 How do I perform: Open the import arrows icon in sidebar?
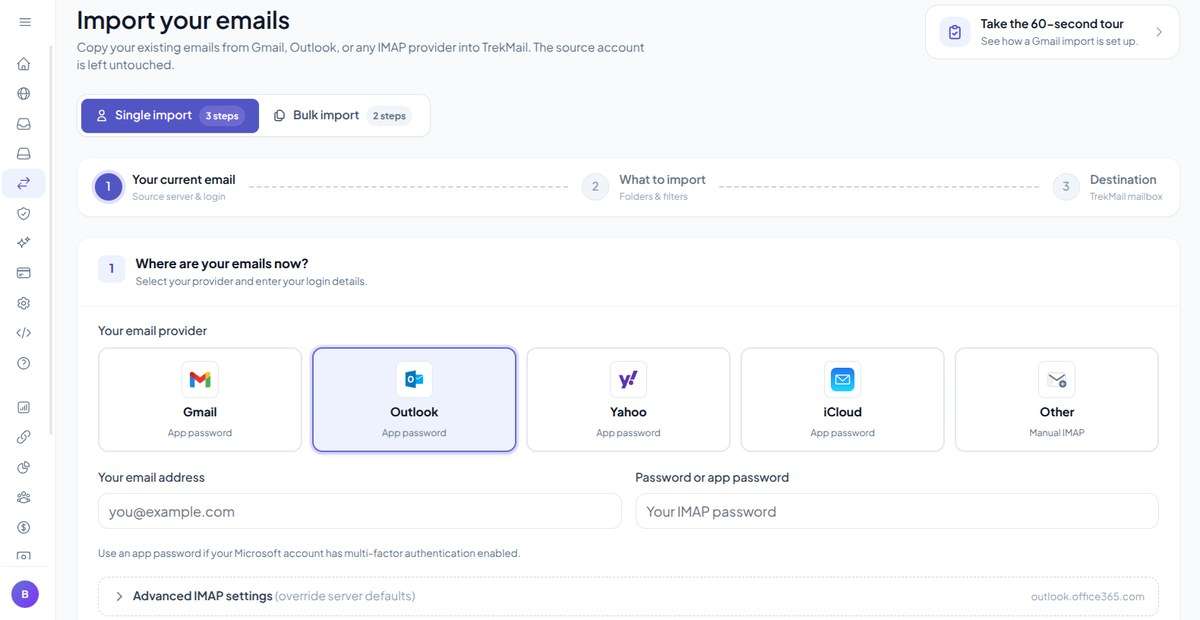coord(24,183)
